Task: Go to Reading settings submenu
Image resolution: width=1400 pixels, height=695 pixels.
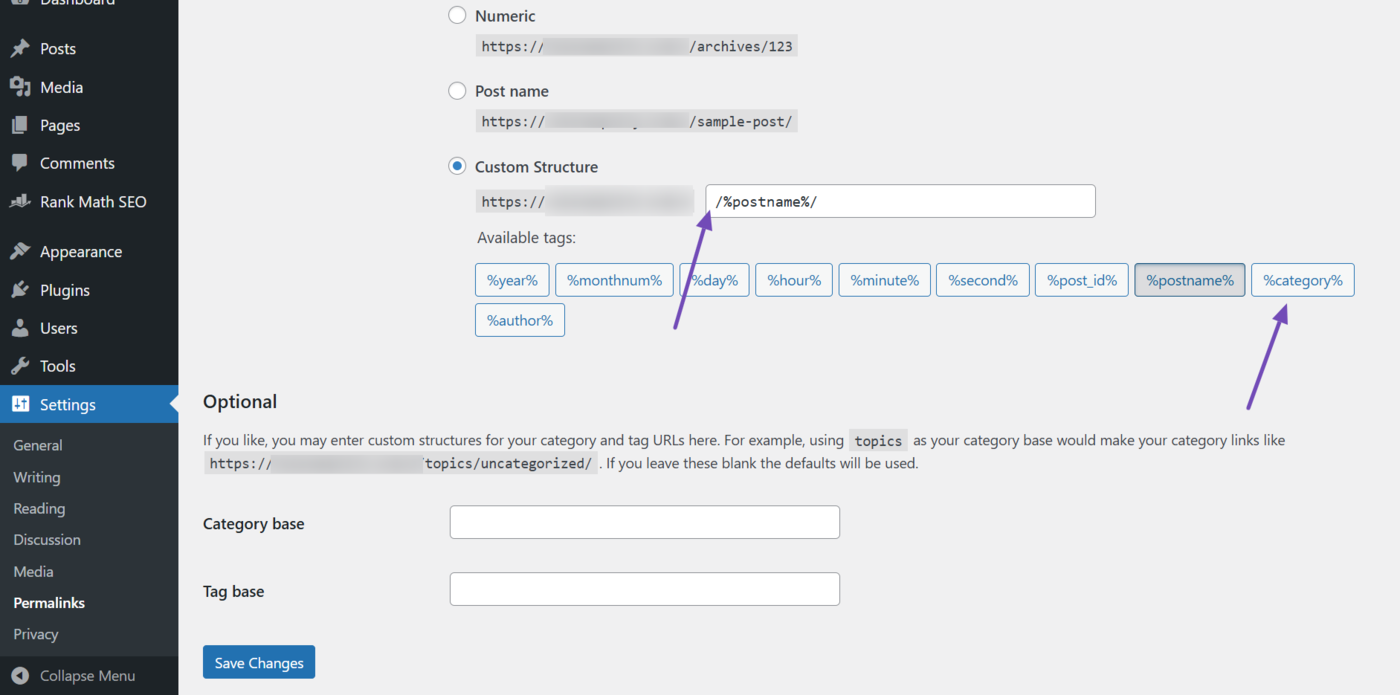Action: (x=39, y=508)
